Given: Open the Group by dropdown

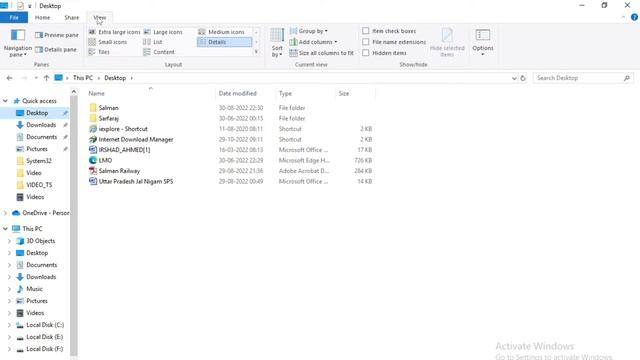Looking at the screenshot, I should (309, 31).
